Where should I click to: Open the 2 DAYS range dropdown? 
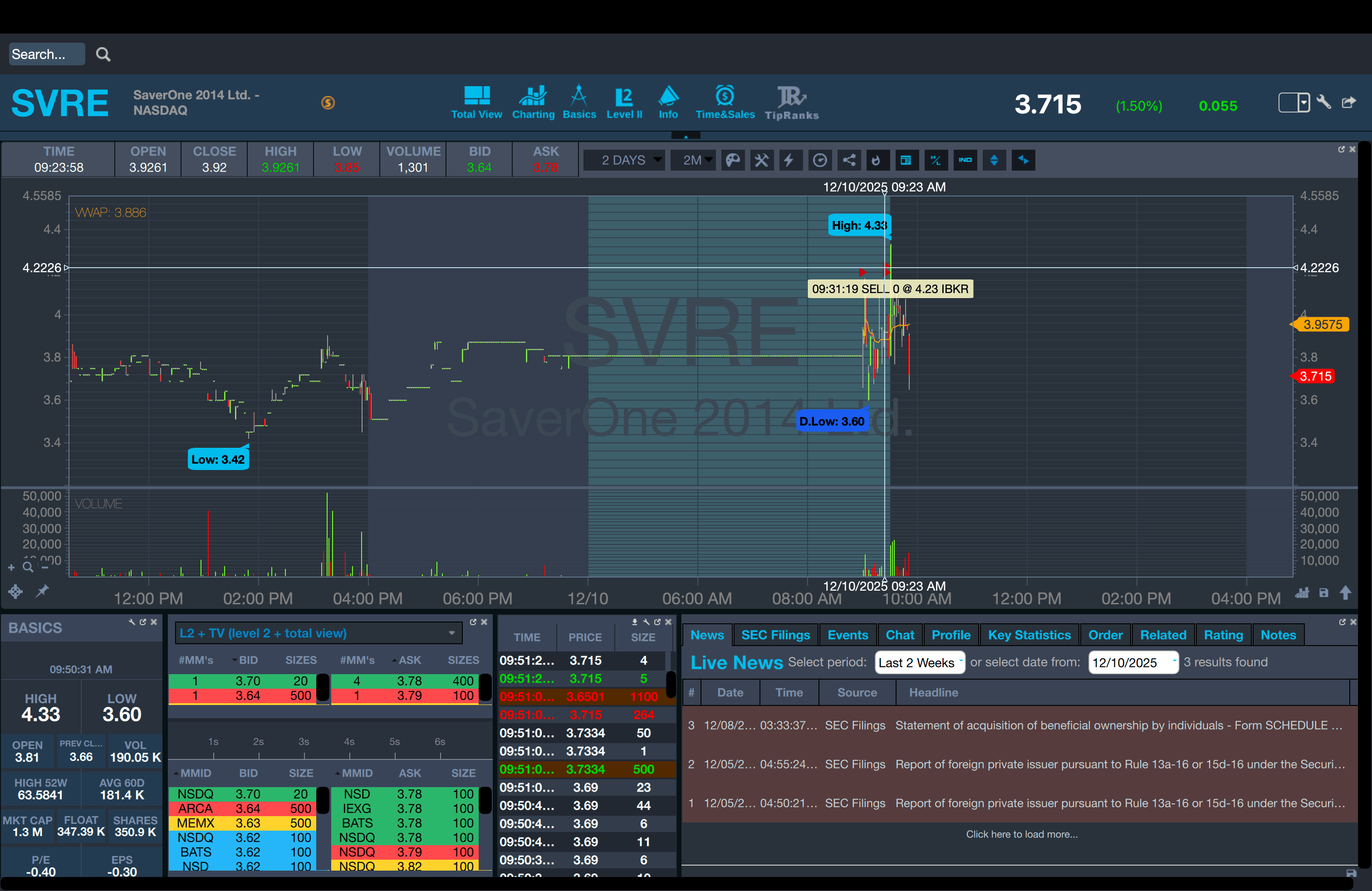[x=624, y=160]
